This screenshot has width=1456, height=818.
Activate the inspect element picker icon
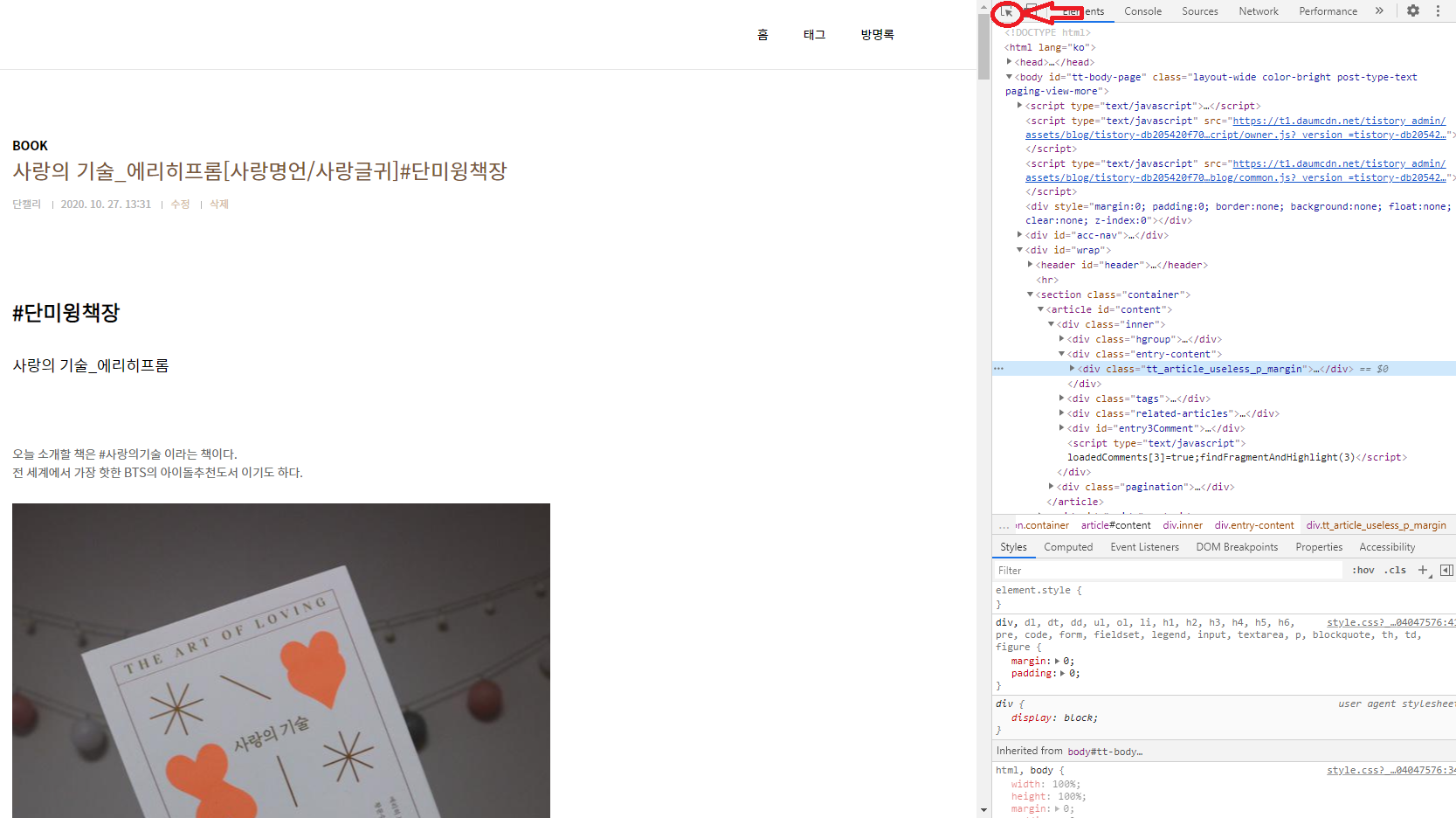[x=1006, y=12]
